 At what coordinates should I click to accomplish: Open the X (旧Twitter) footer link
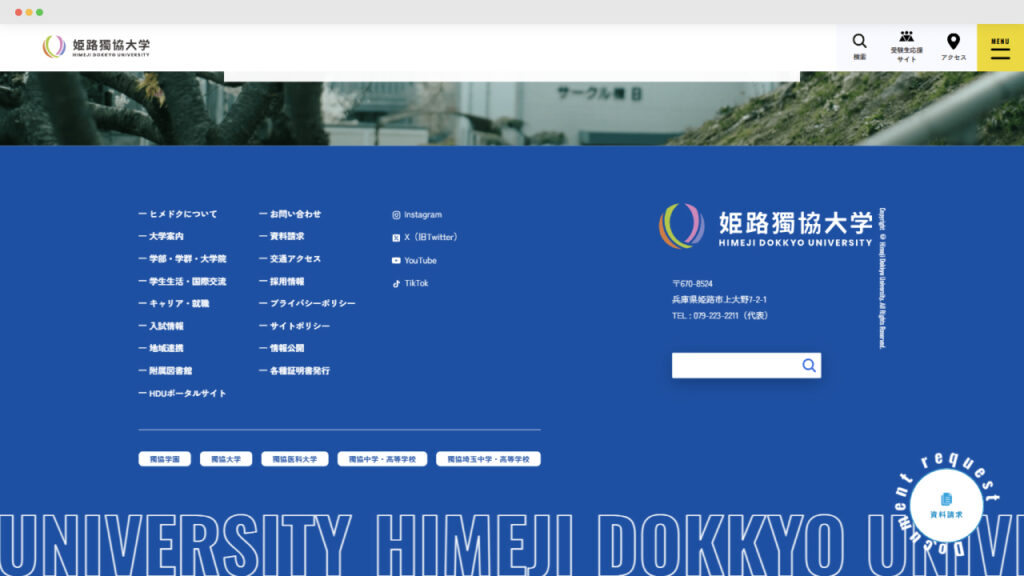(x=424, y=238)
